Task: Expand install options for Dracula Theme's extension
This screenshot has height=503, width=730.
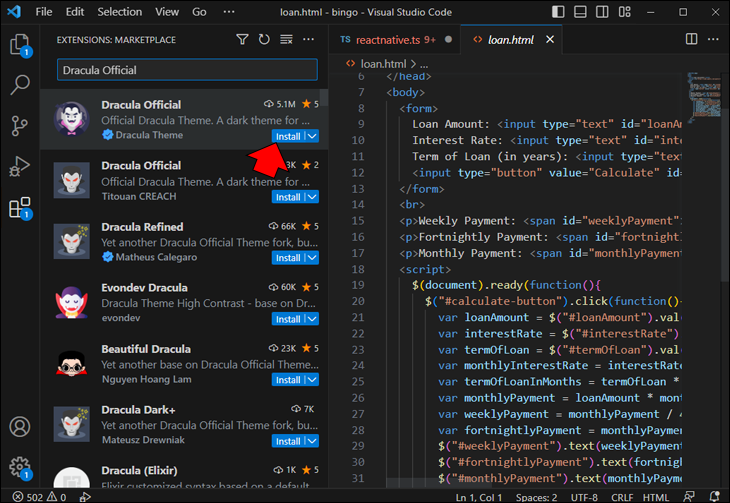Action: [x=312, y=136]
